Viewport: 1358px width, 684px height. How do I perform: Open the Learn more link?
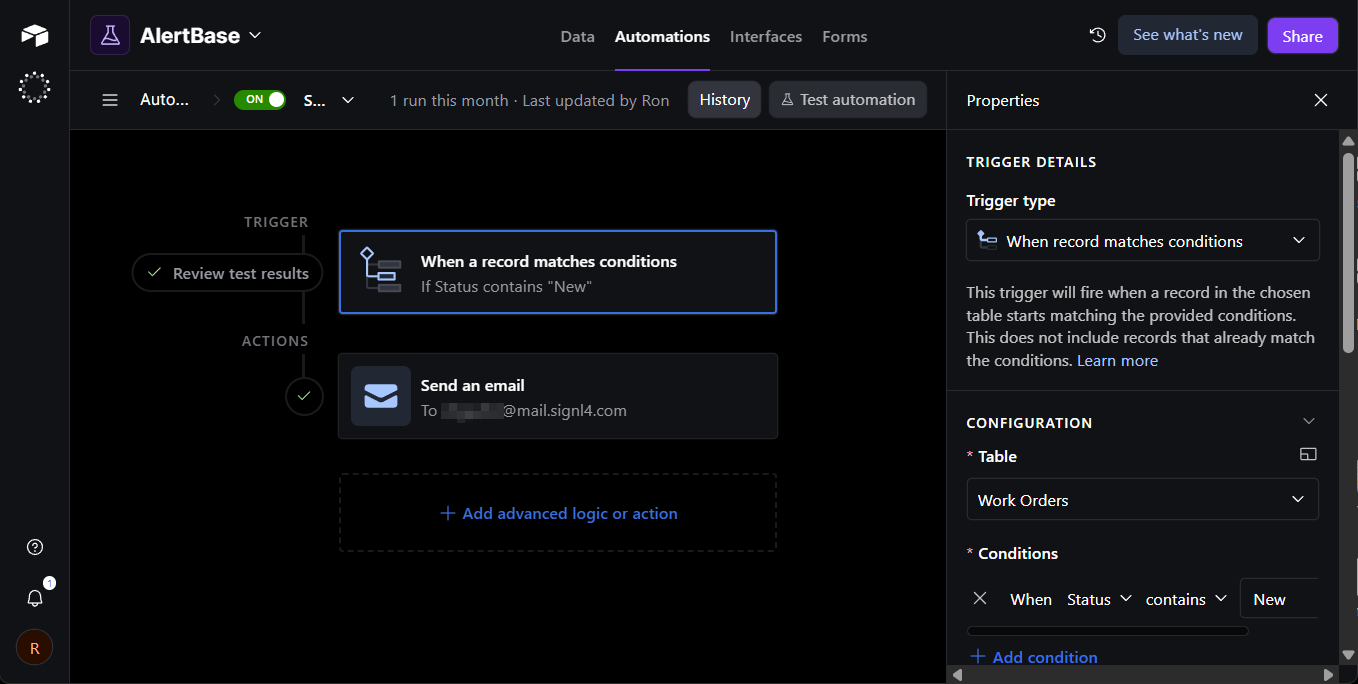[x=1117, y=361]
